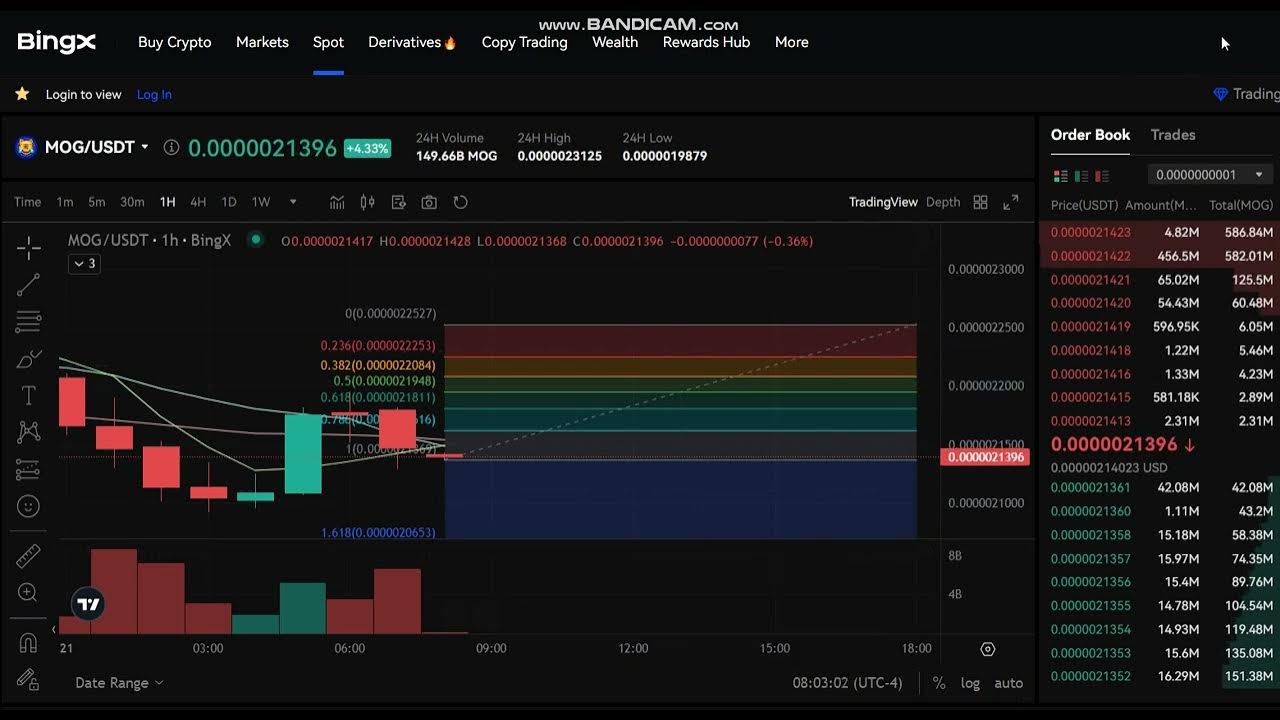Open the prediction and measurement tools
1280x720 pixels.
click(28, 469)
